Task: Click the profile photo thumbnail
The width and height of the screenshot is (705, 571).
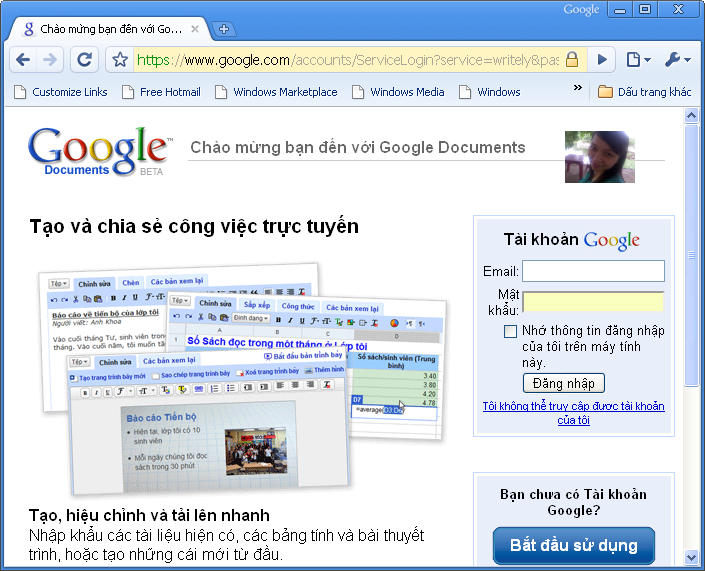Action: pyautogui.click(x=600, y=157)
